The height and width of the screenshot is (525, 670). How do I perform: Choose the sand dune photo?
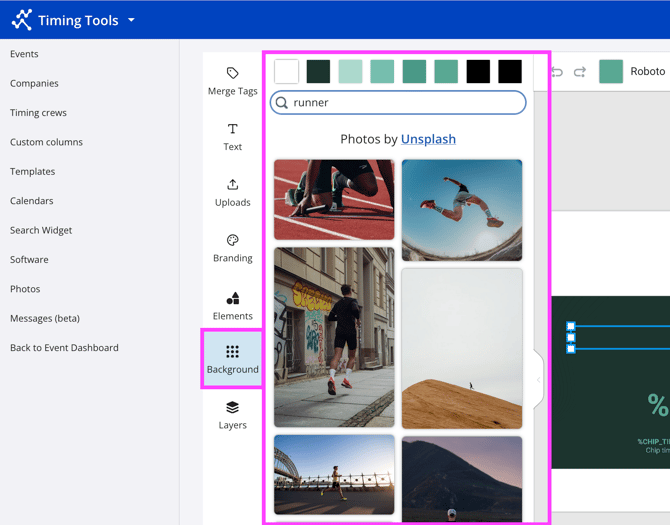(x=462, y=349)
